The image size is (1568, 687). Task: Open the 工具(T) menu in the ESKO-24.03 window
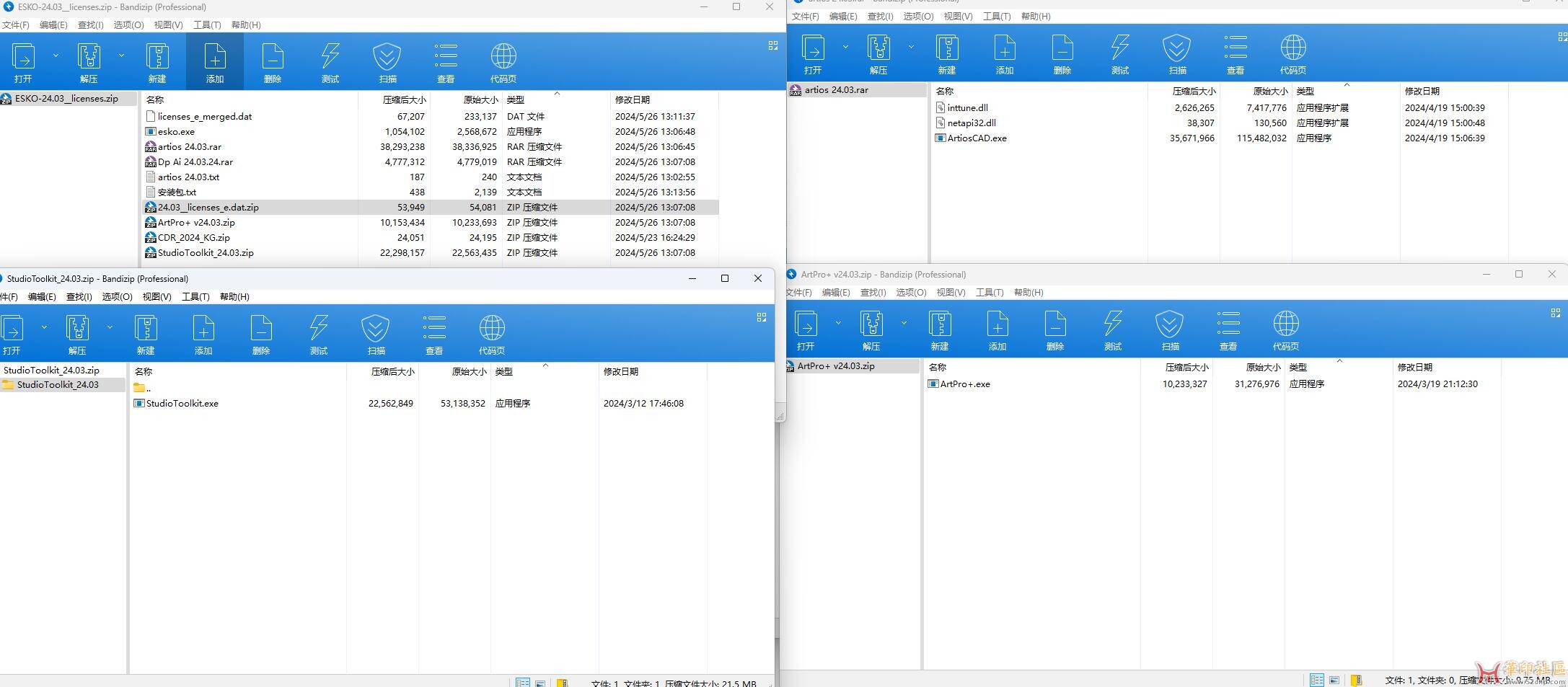pyautogui.click(x=207, y=25)
